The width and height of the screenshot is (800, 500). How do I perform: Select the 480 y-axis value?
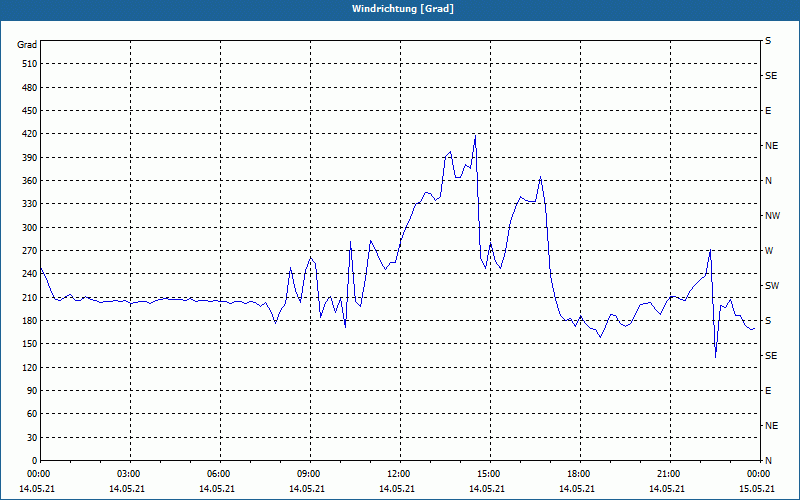tap(29, 88)
